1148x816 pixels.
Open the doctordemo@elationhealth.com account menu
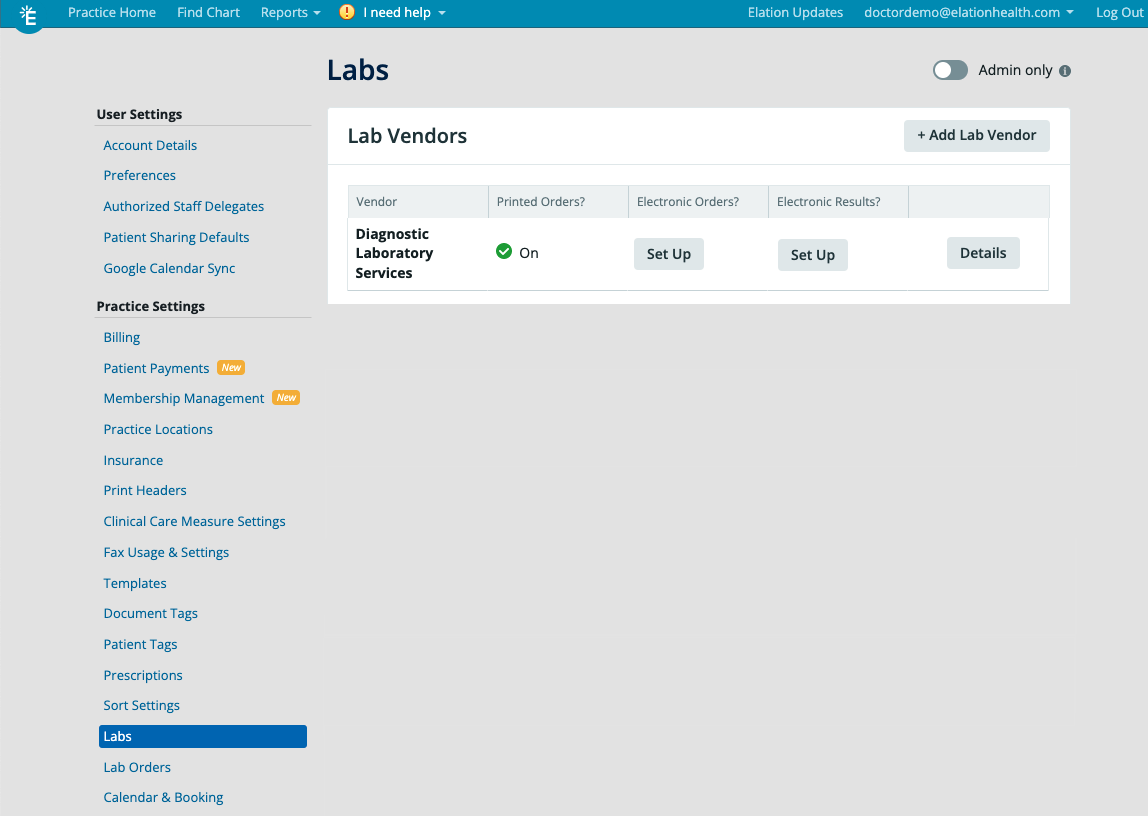pos(969,12)
